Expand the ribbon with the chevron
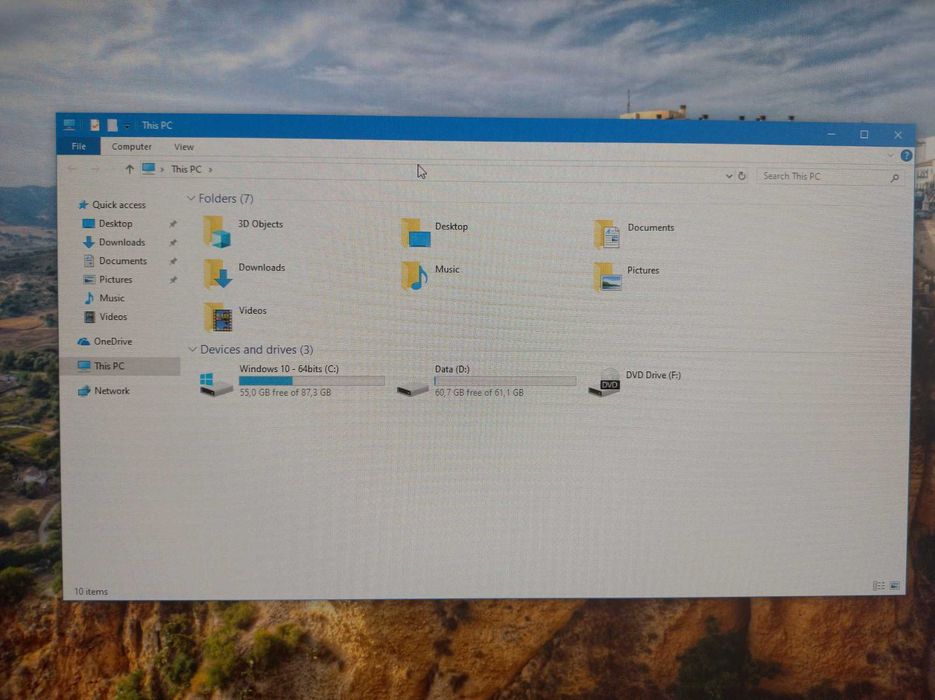The width and height of the screenshot is (935, 700). [x=890, y=155]
